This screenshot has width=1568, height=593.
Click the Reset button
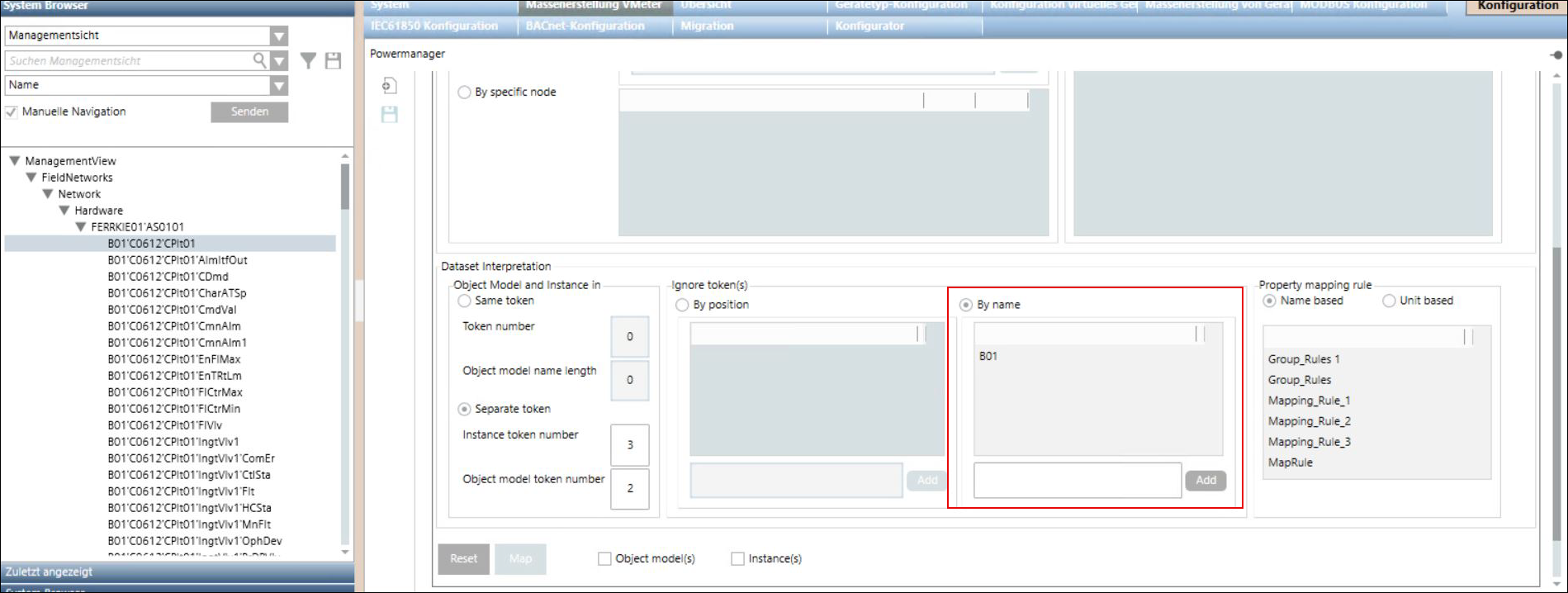[463, 559]
